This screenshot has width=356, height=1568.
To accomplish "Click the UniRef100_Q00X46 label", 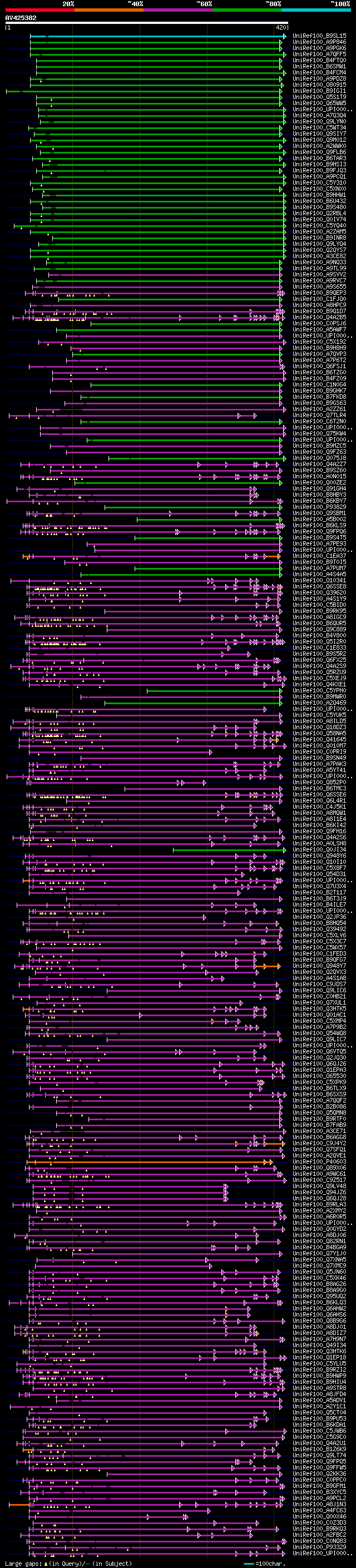I will (x=319, y=1516).
